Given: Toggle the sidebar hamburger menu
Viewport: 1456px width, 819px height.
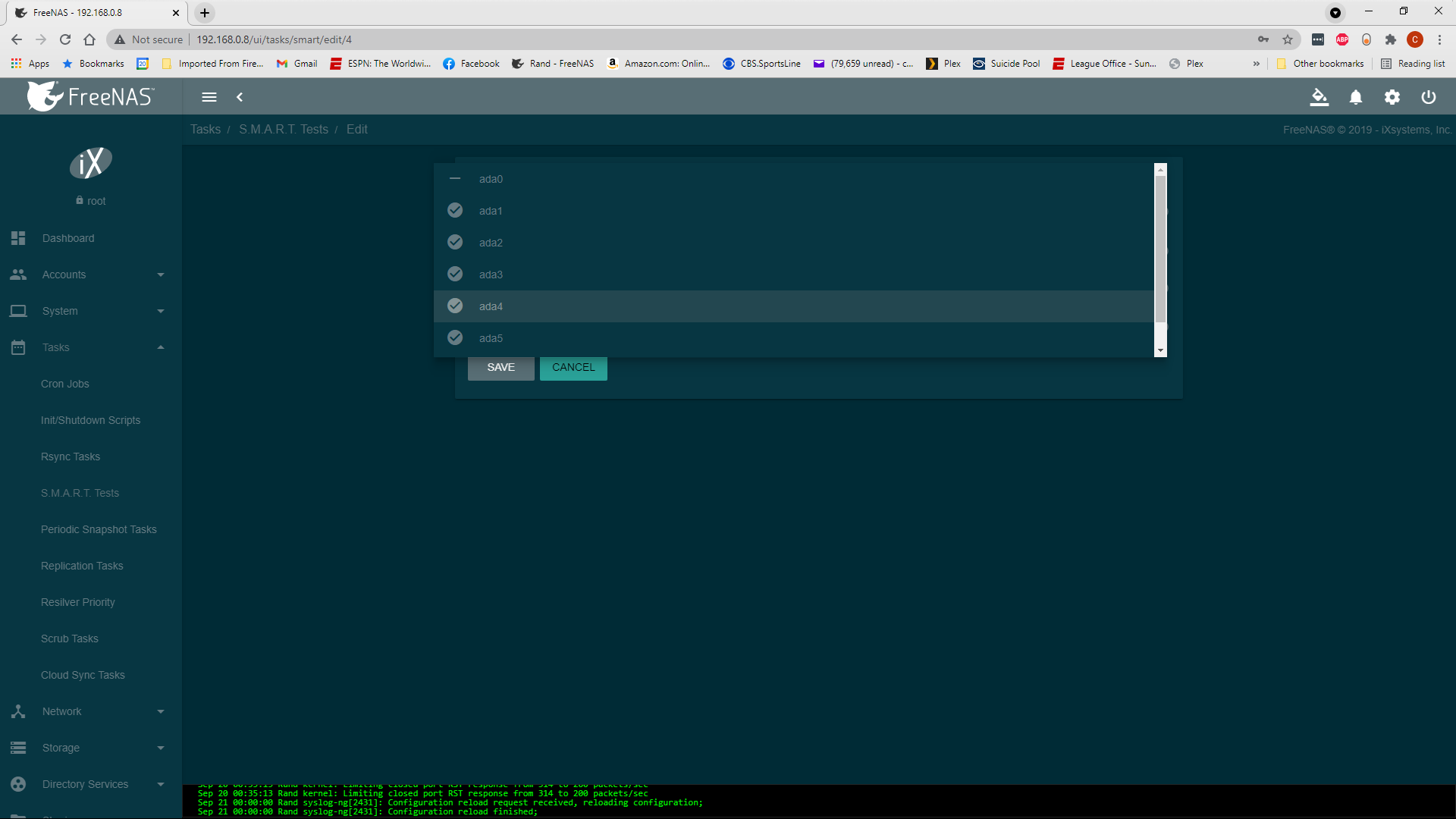Looking at the screenshot, I should point(209,97).
